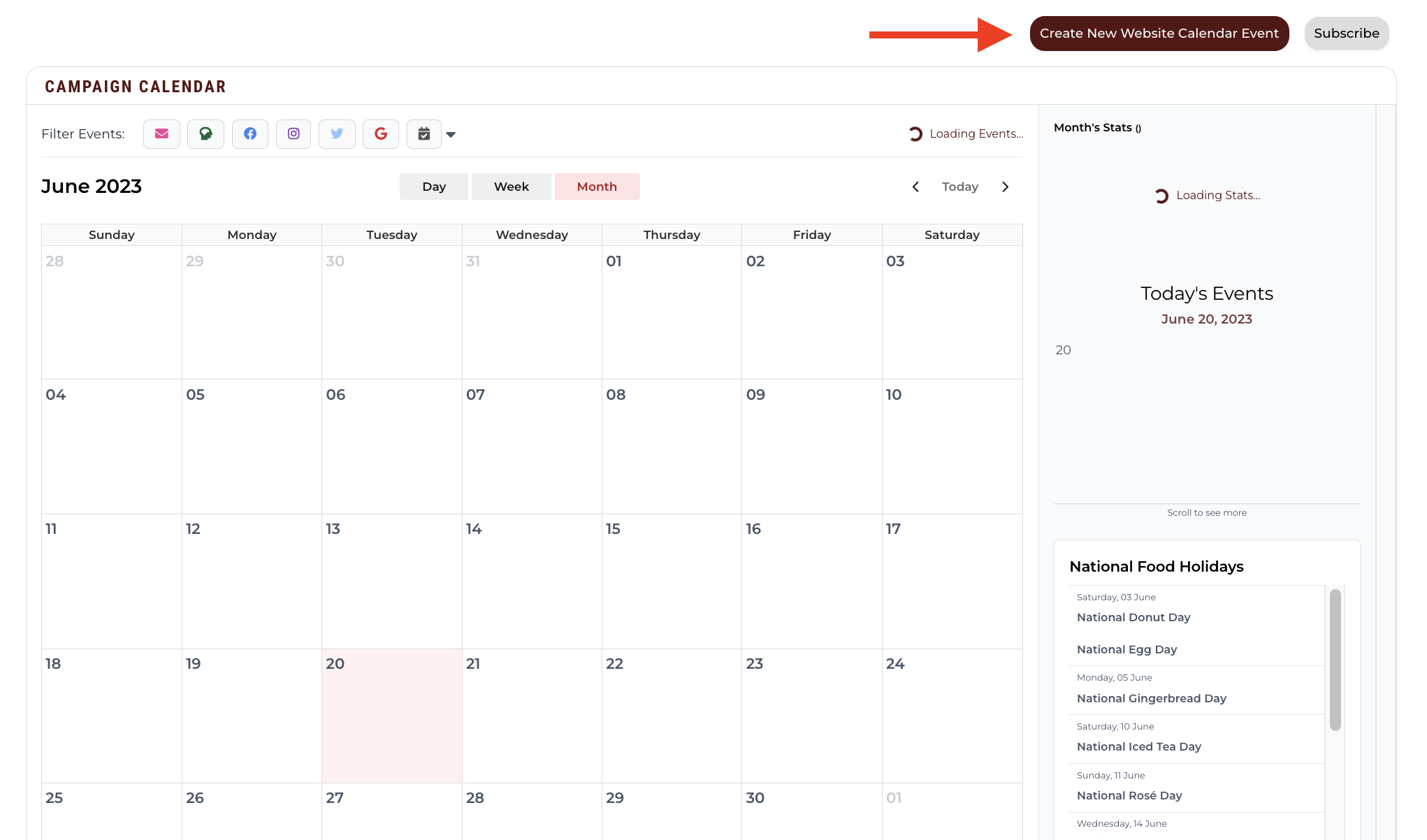The height and width of the screenshot is (840, 1427).
Task: Open National Donut Day holiday
Action: pyautogui.click(x=1133, y=618)
